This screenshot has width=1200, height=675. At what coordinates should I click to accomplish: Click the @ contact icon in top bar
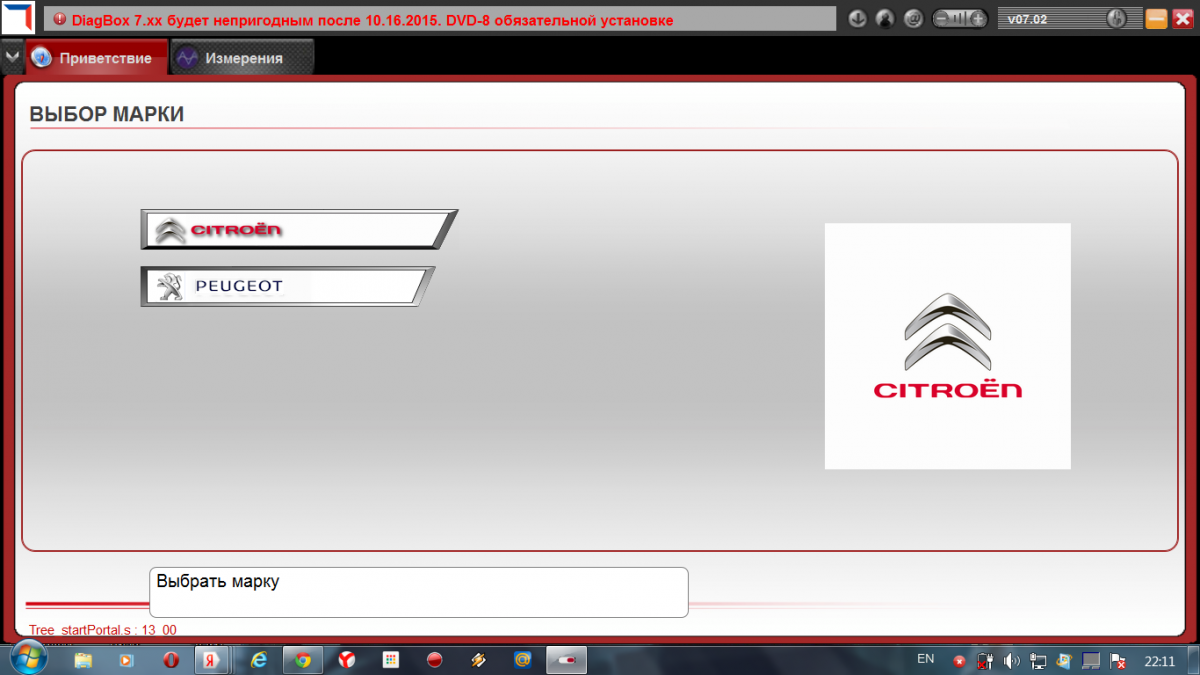[913, 19]
